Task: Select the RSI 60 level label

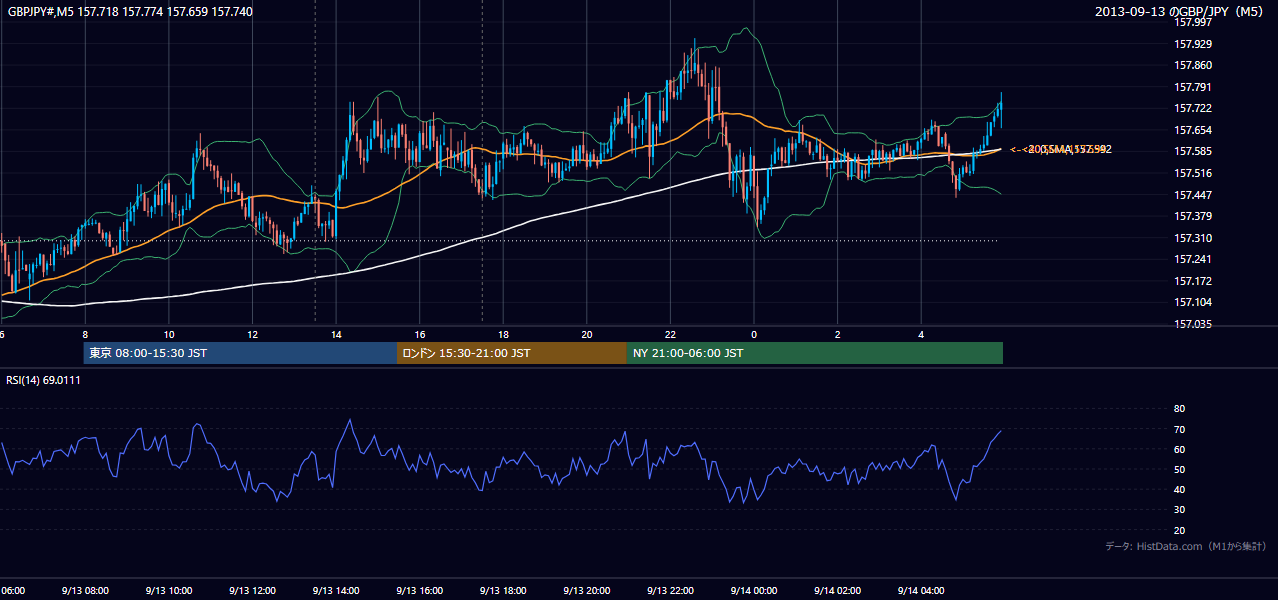Action: [1179, 449]
